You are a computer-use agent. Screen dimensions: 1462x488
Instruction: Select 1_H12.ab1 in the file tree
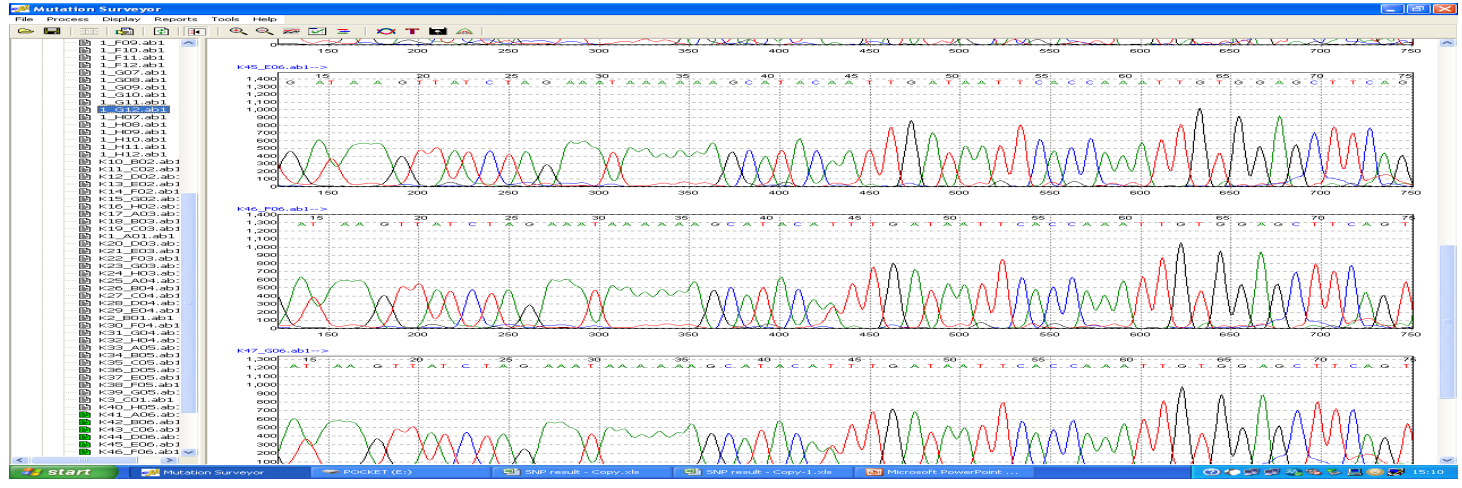[x=133, y=154]
